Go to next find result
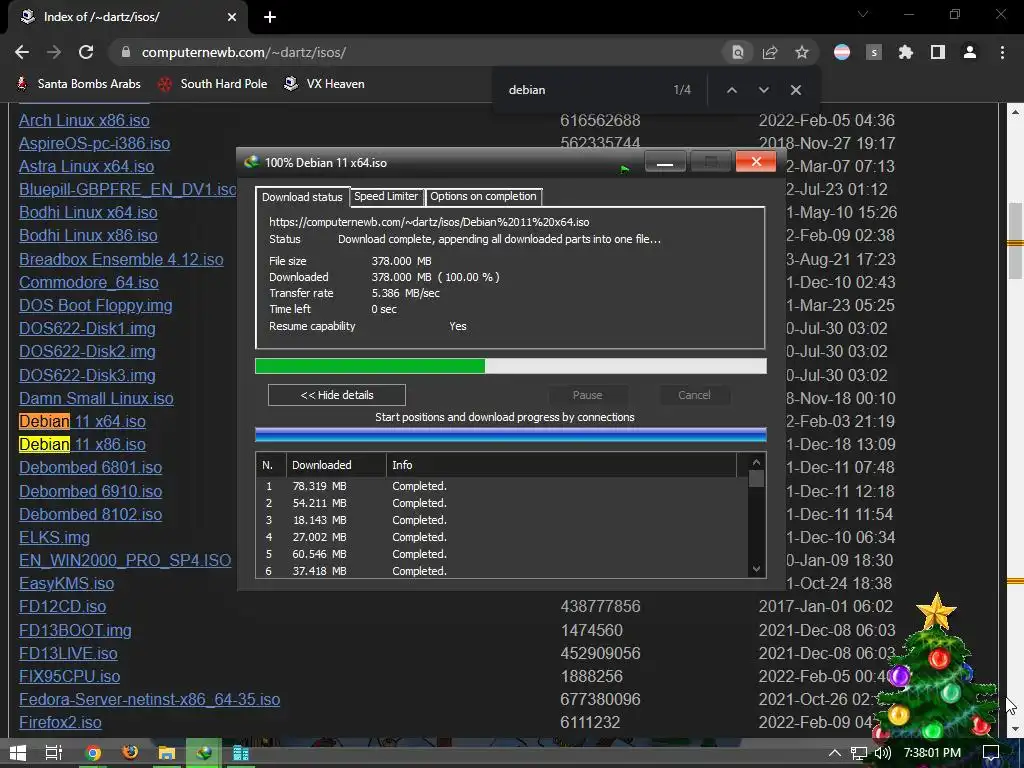Screen dimensions: 1024x768 click(x=763, y=90)
